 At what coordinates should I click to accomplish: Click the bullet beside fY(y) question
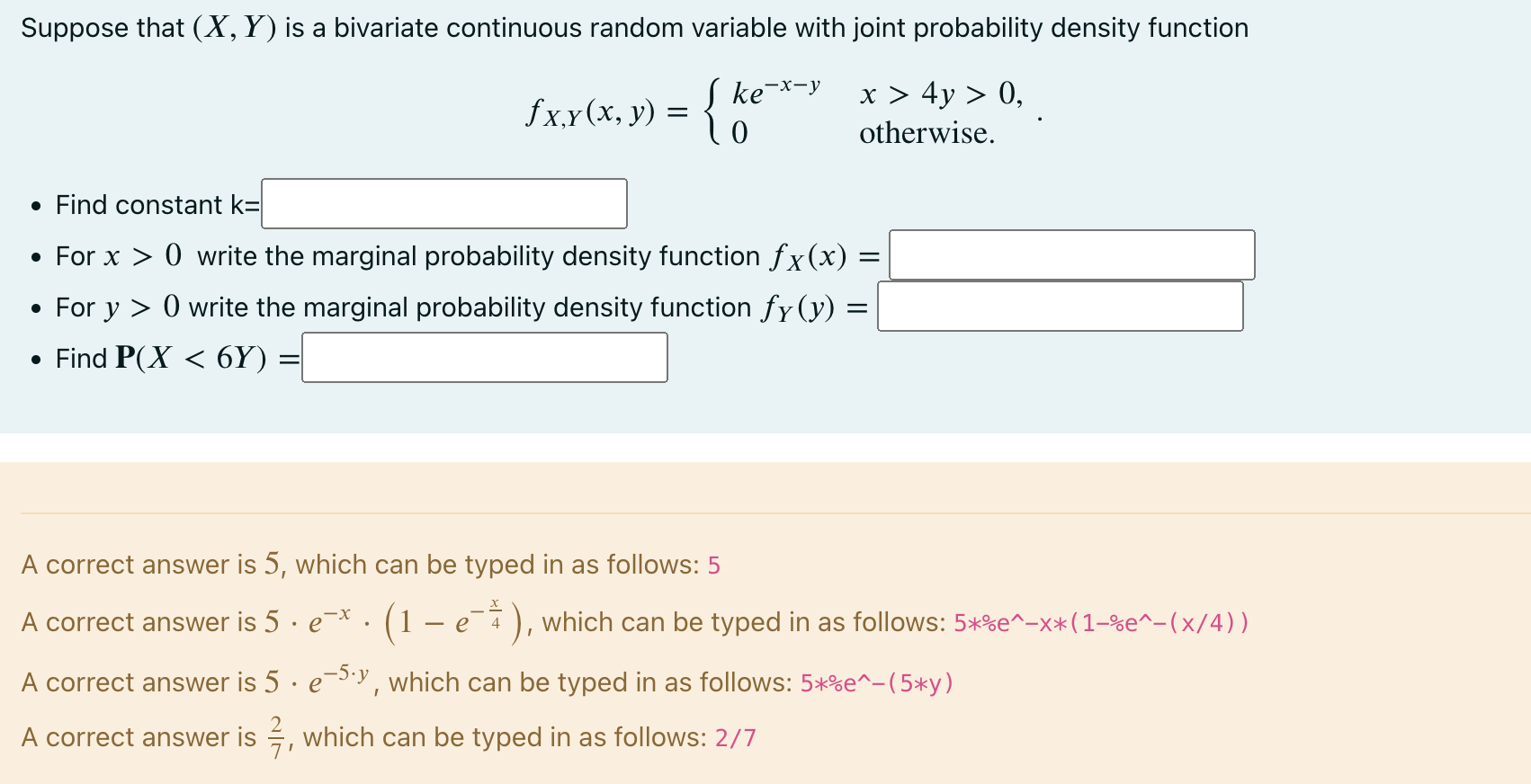tap(35, 307)
